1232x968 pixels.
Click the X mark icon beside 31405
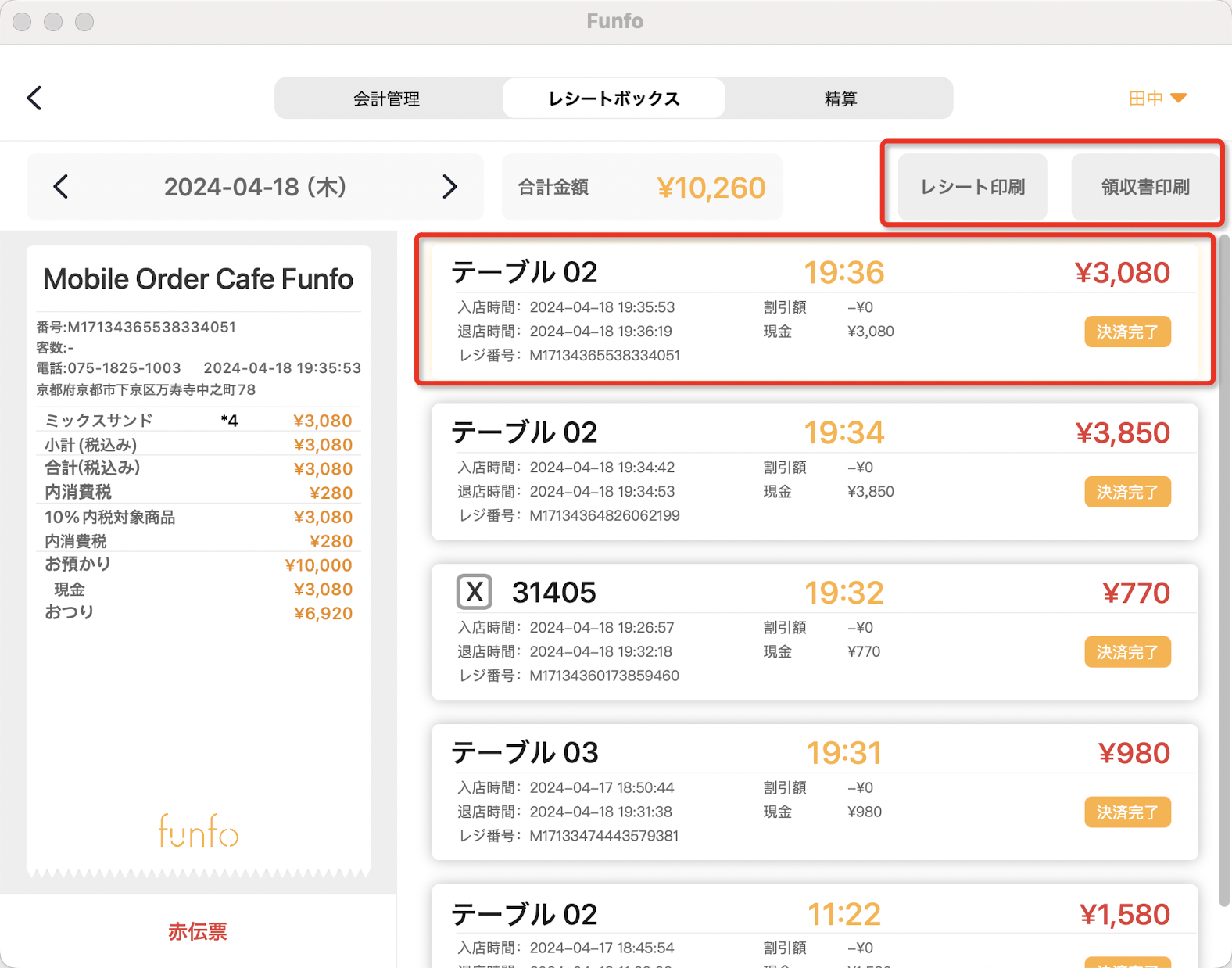pyautogui.click(x=474, y=592)
